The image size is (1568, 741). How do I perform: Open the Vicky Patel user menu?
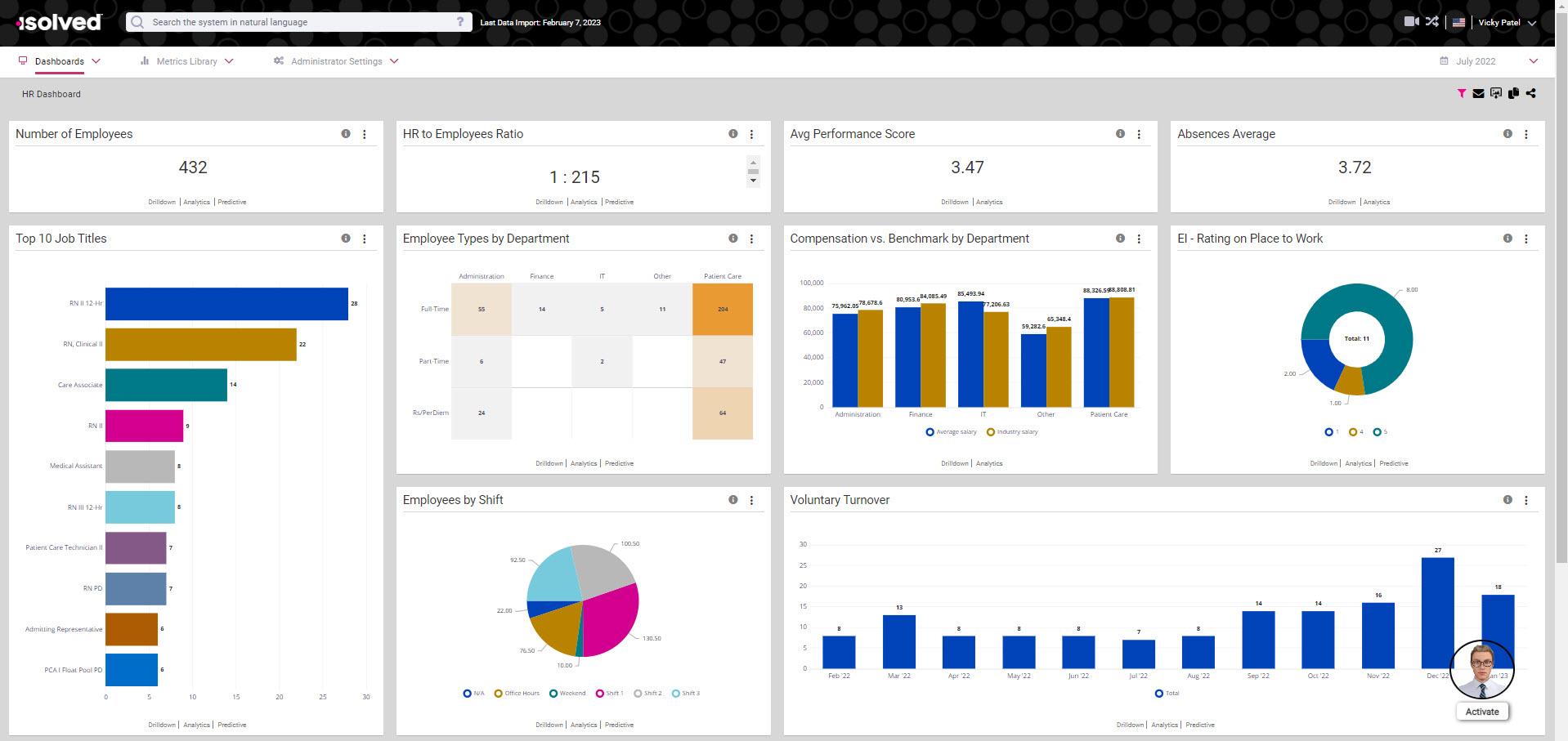1506,23
